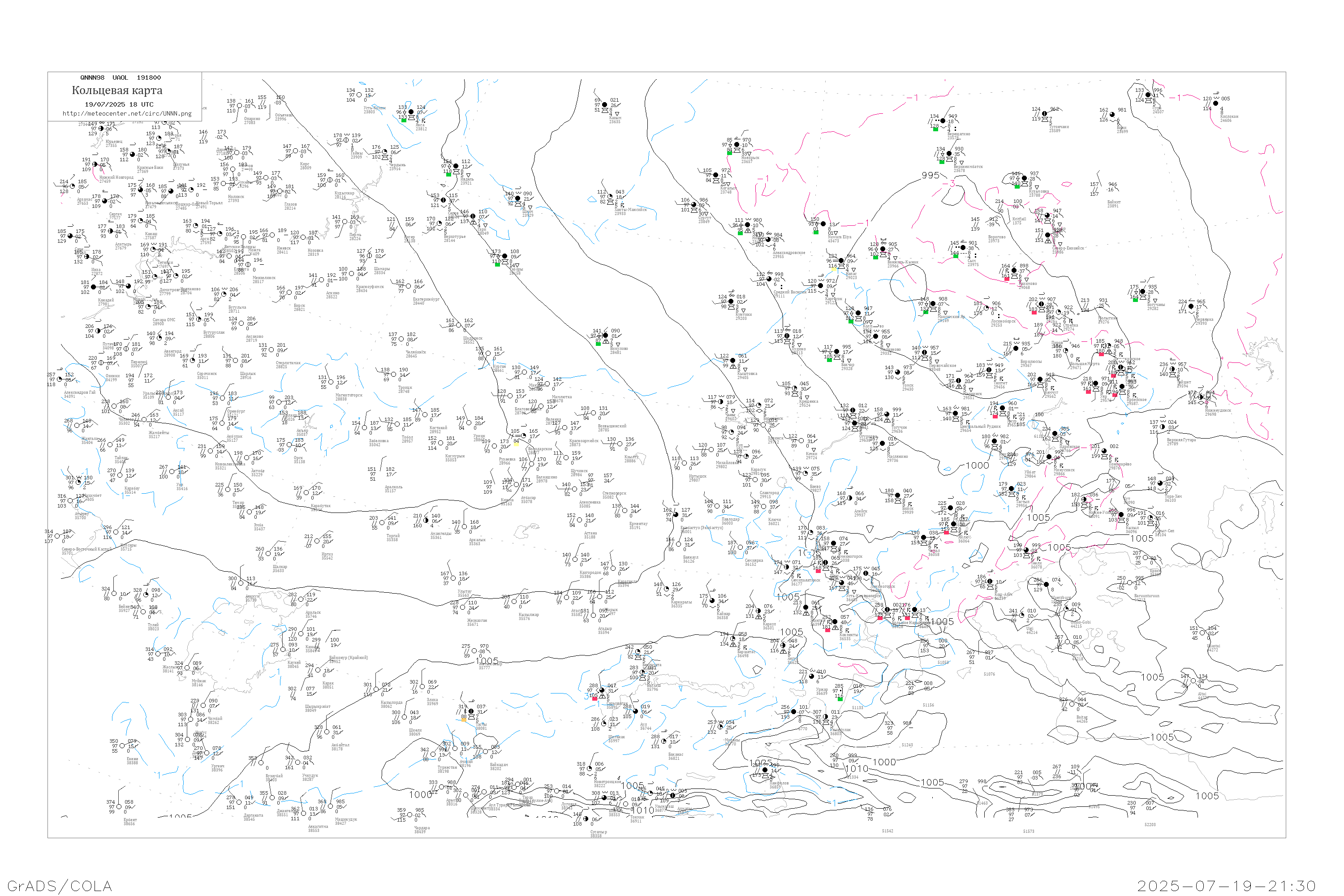
Task: Click the Богучаны station filled circle
Action: coord(1143,292)
